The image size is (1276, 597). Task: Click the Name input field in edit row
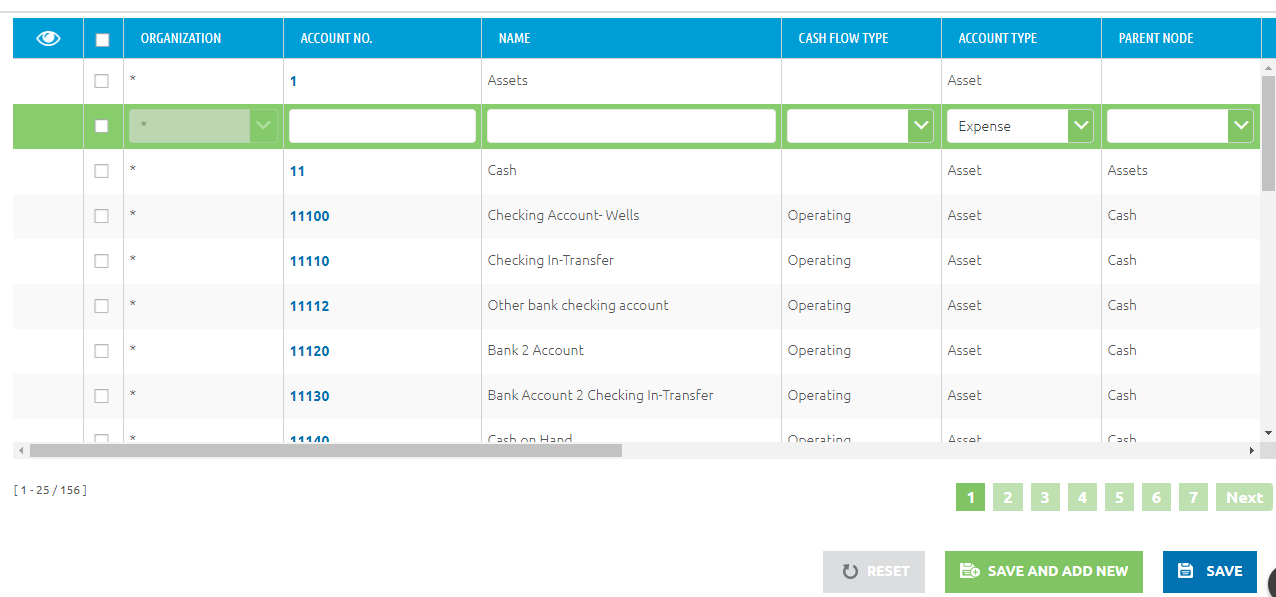tap(630, 126)
